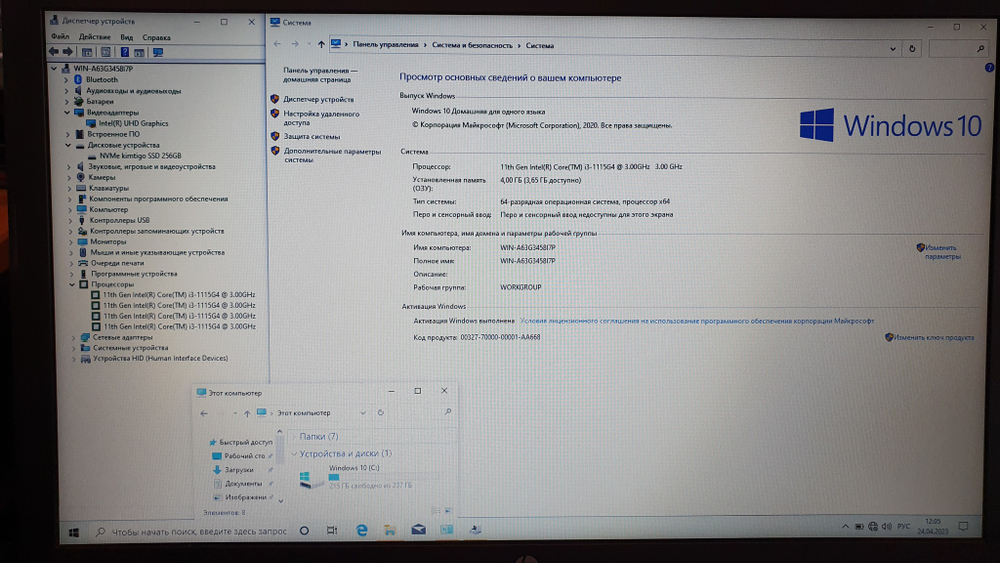This screenshot has width=1000, height=563.
Task: Open the Действие menu in Device Manager
Action: pos(94,37)
